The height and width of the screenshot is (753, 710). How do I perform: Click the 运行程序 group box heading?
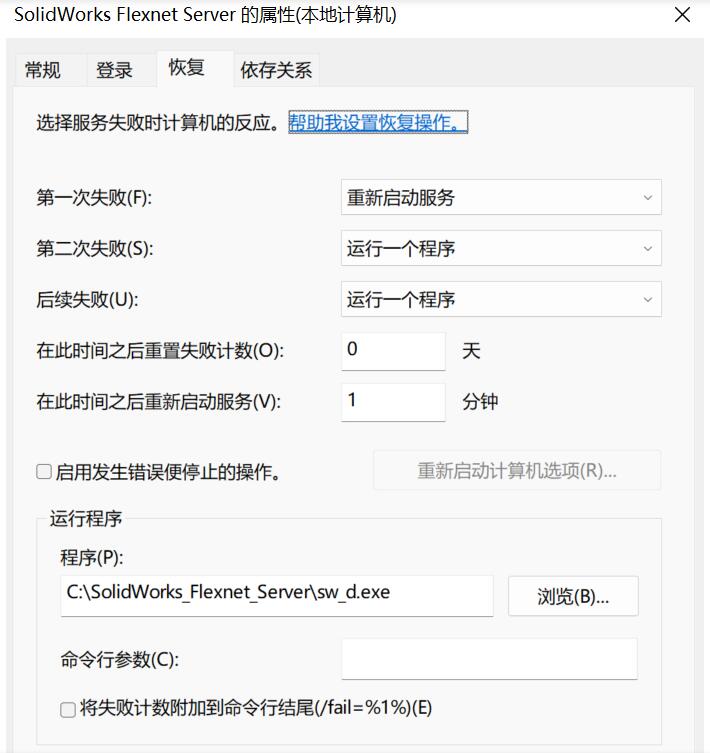click(x=86, y=519)
